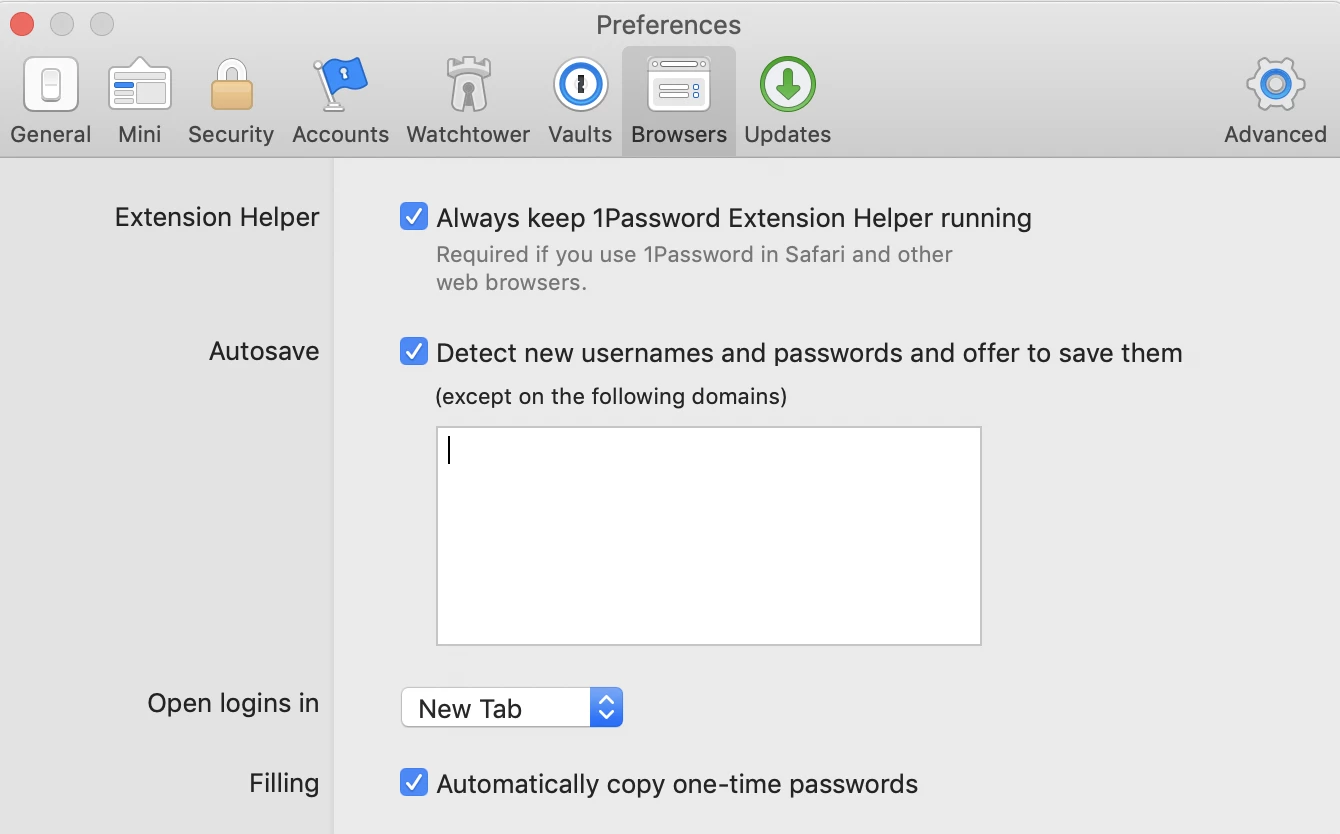Open Security padlock preferences
This screenshot has width=1340, height=834.
tap(231, 84)
